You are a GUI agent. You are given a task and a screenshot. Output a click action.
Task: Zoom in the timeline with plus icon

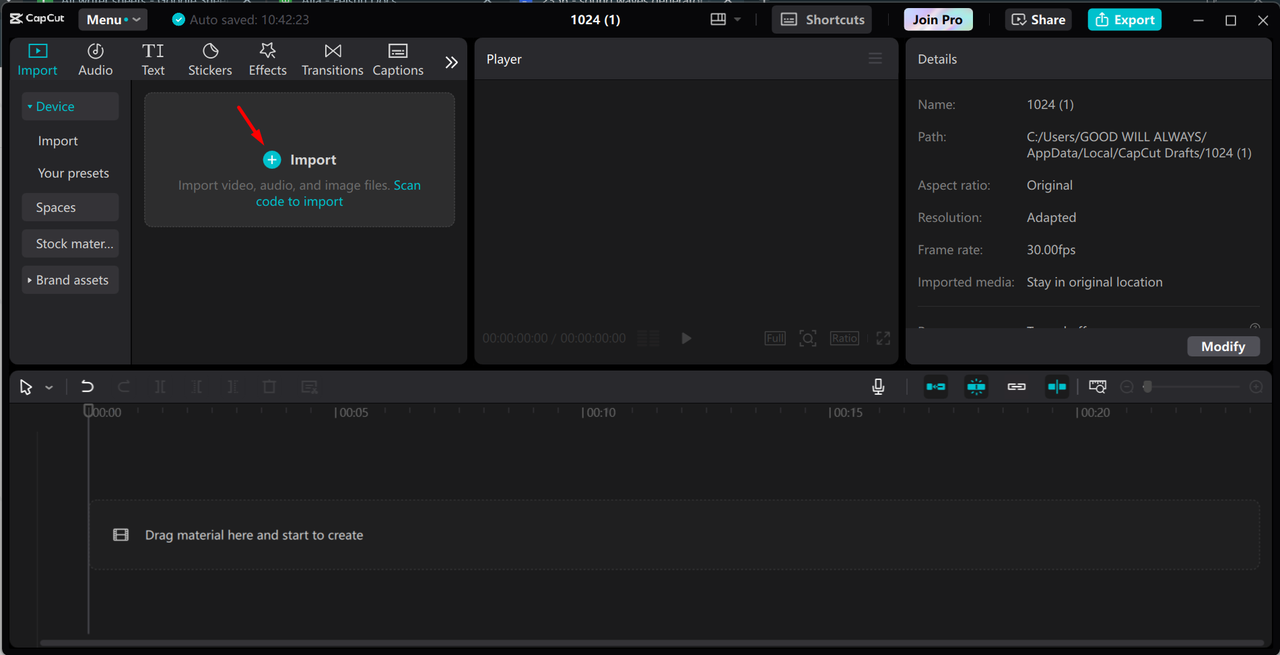[x=1256, y=387]
